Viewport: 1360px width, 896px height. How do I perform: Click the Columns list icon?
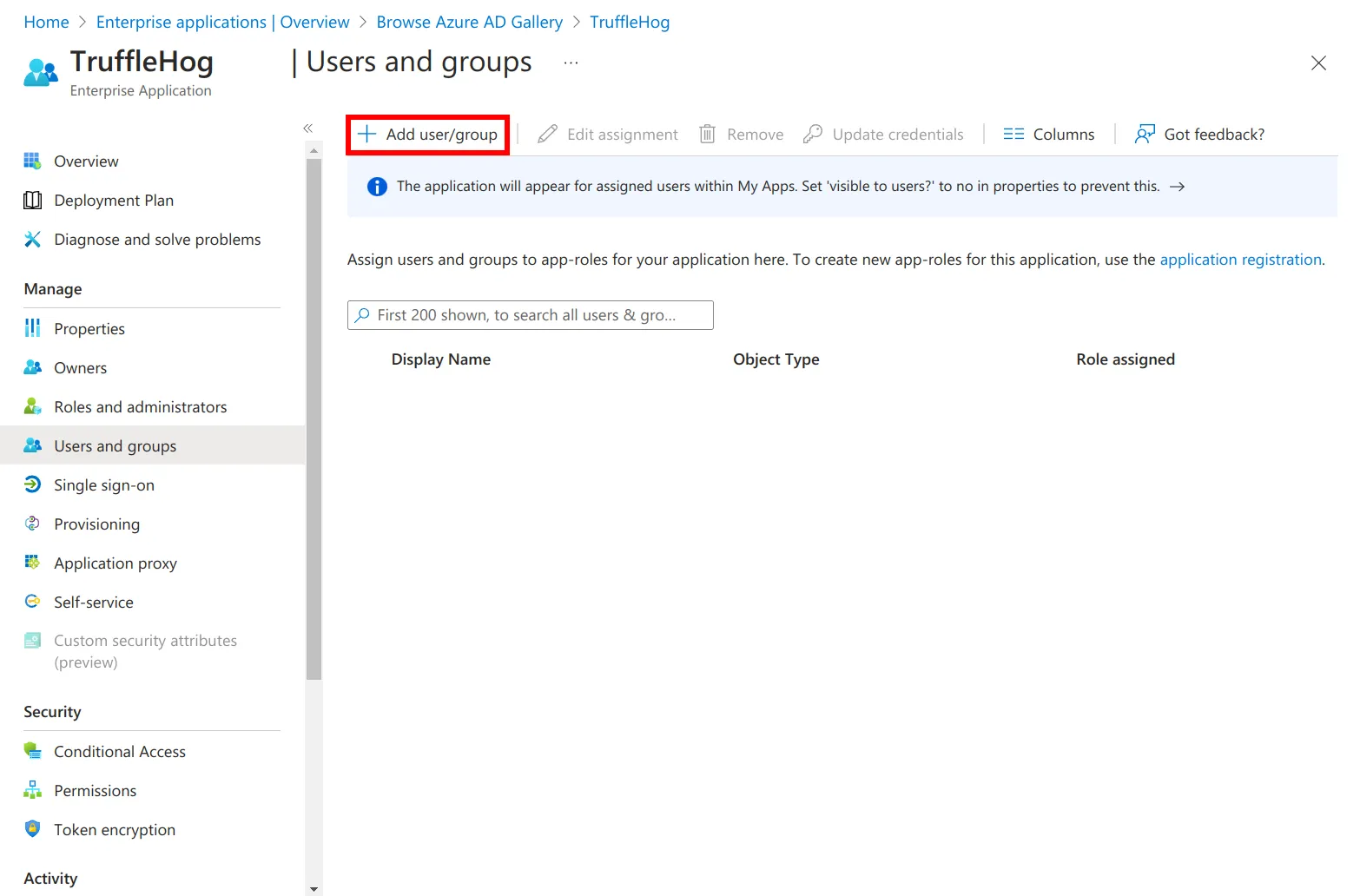[x=1013, y=134]
